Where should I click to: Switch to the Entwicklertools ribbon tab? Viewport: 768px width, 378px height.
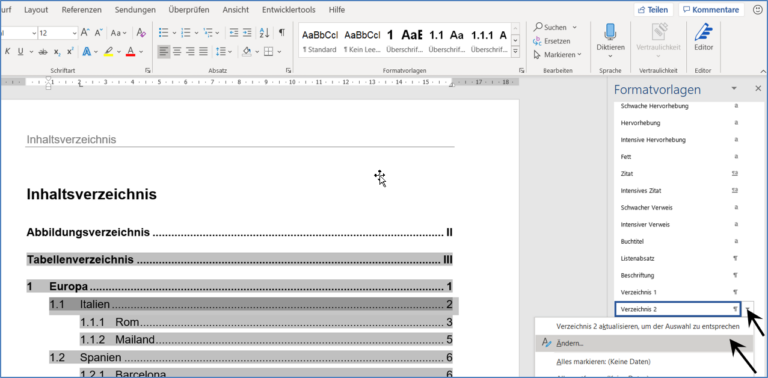(x=288, y=10)
